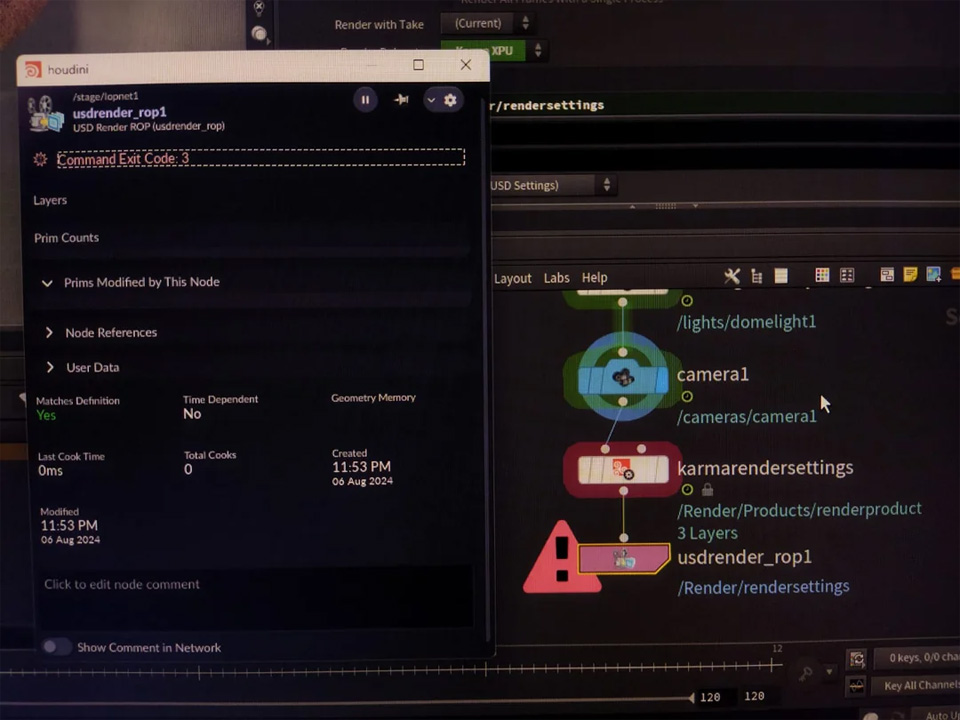960x720 pixels.
Task: Click the Key All Channels button
Action: pos(918,685)
